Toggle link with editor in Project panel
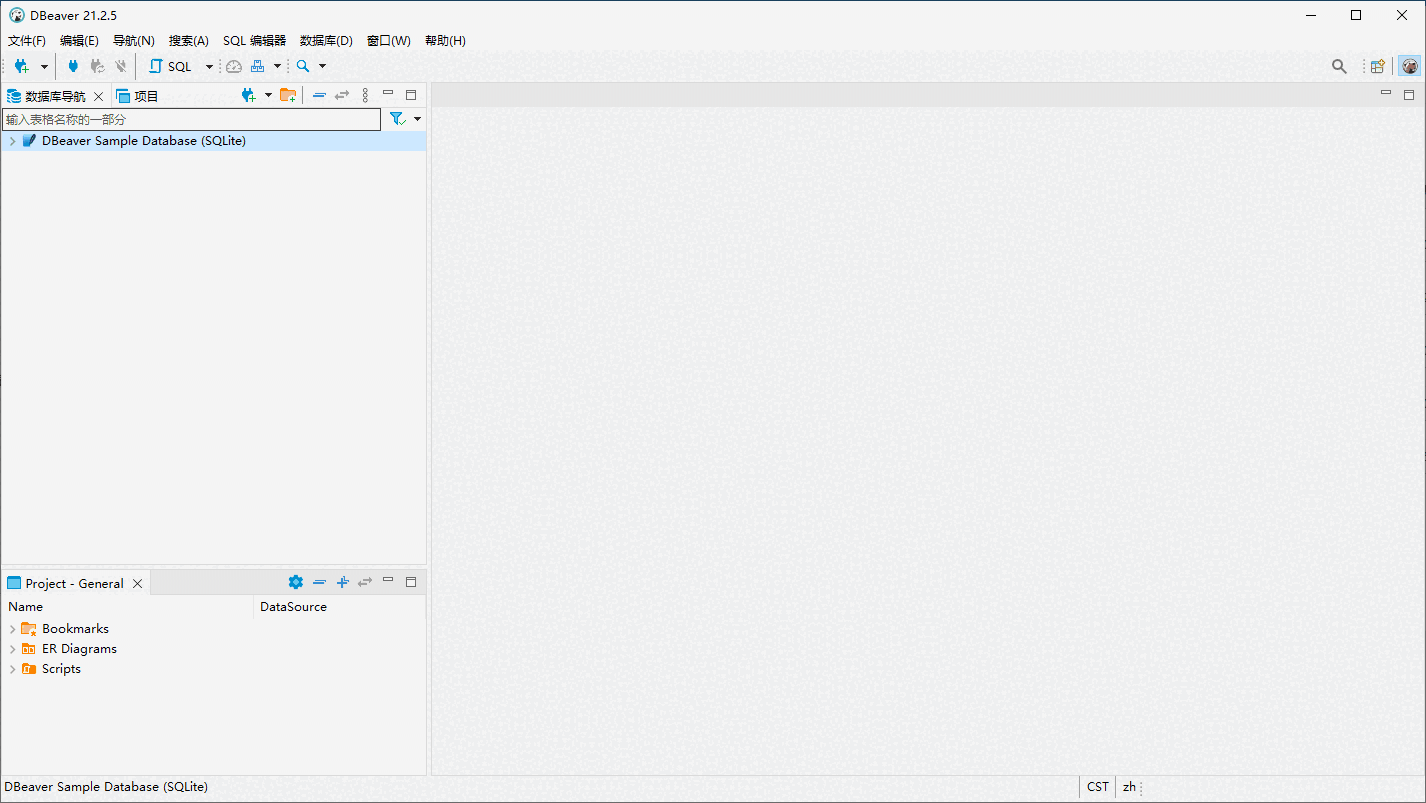 click(365, 582)
